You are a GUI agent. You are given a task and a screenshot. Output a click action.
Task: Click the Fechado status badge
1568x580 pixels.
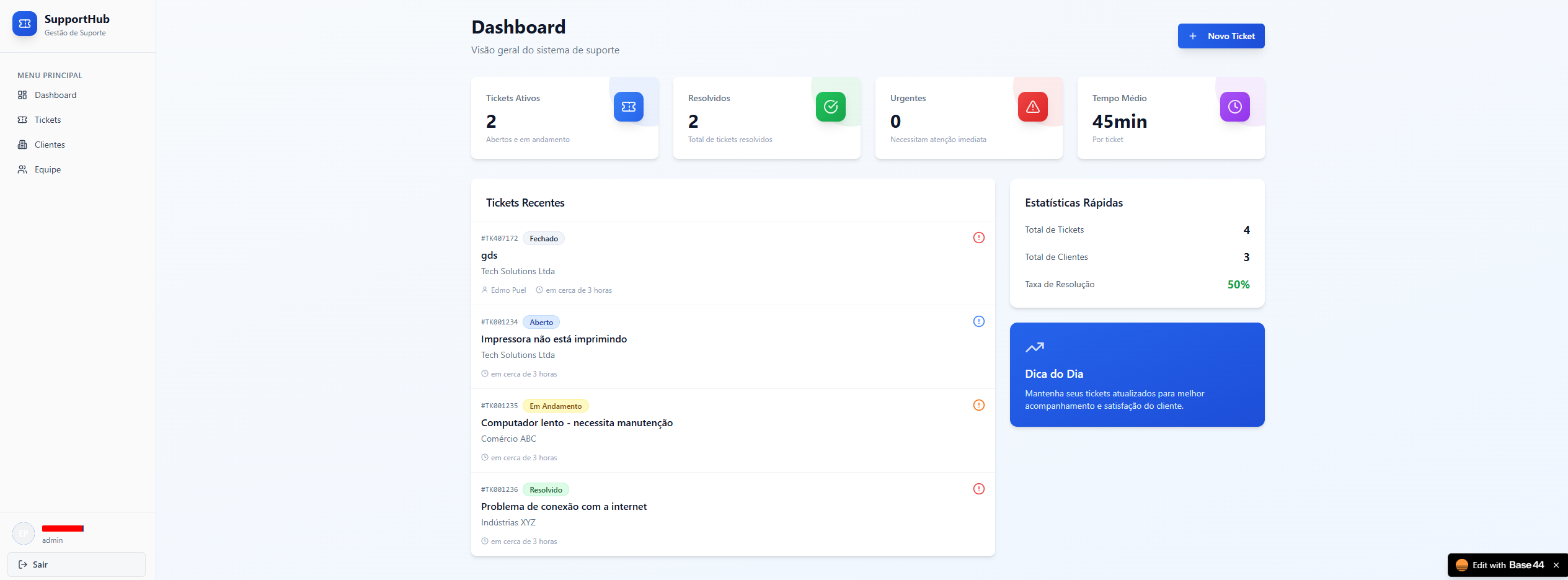point(543,239)
